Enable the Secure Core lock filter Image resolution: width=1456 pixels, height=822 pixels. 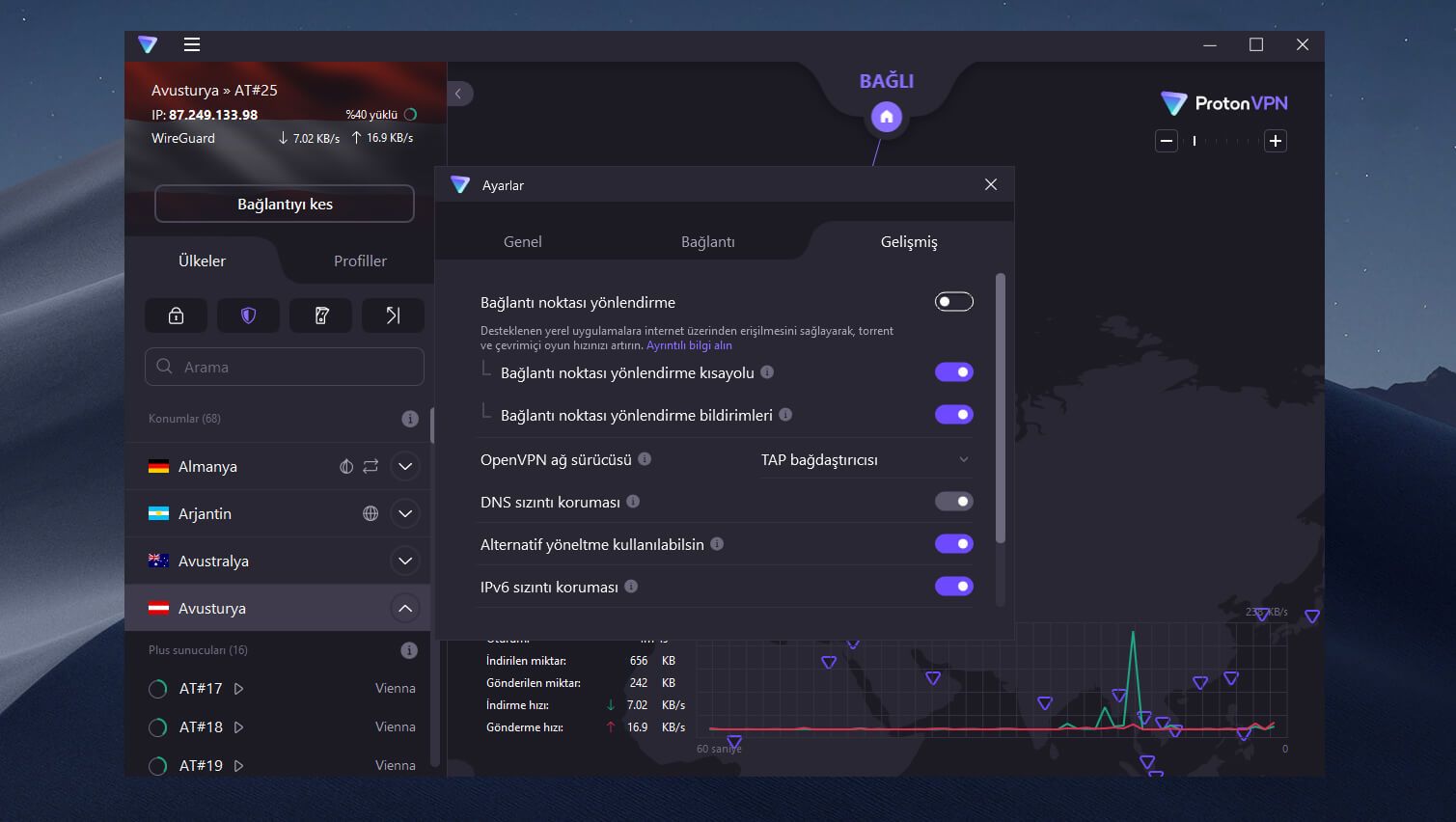coord(176,315)
